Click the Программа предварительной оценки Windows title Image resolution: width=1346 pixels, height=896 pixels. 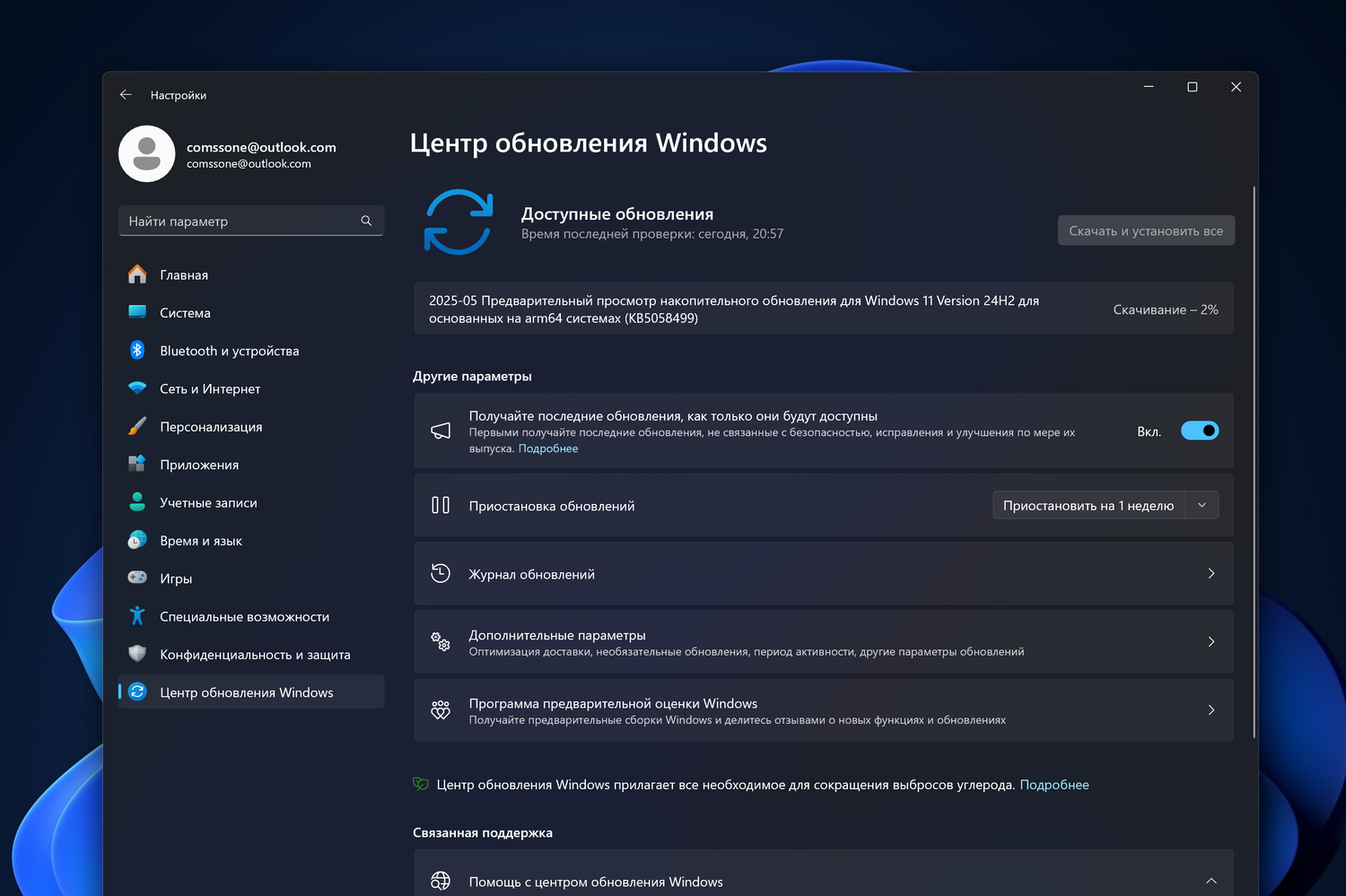pos(613,703)
